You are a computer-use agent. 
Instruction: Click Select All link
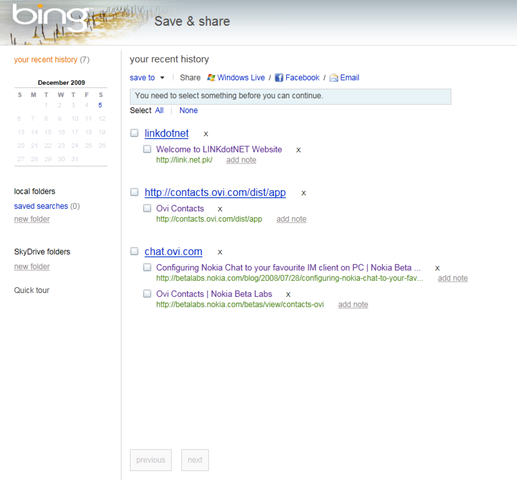[159, 110]
